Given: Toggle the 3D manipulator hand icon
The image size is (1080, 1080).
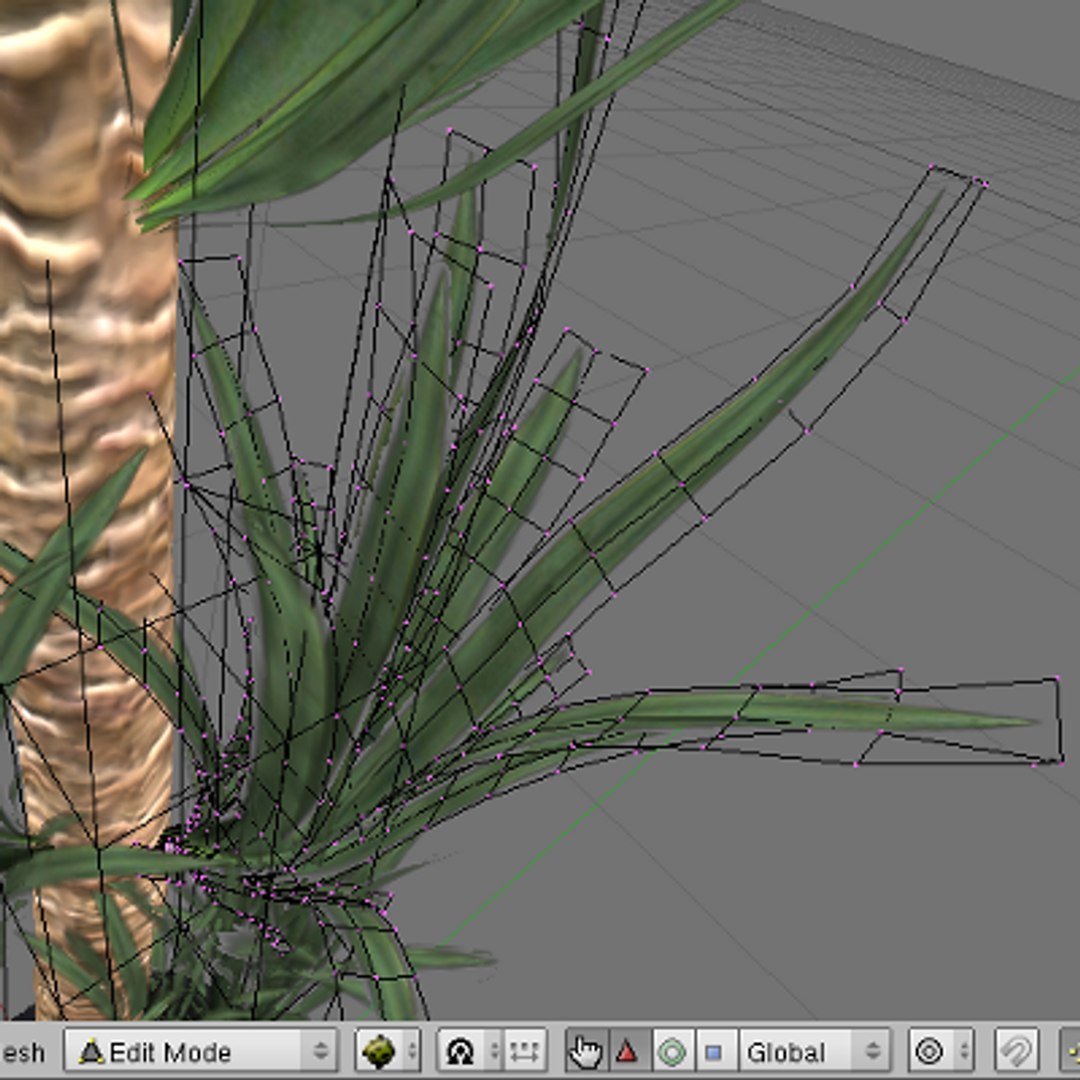Looking at the screenshot, I should click(x=586, y=1052).
